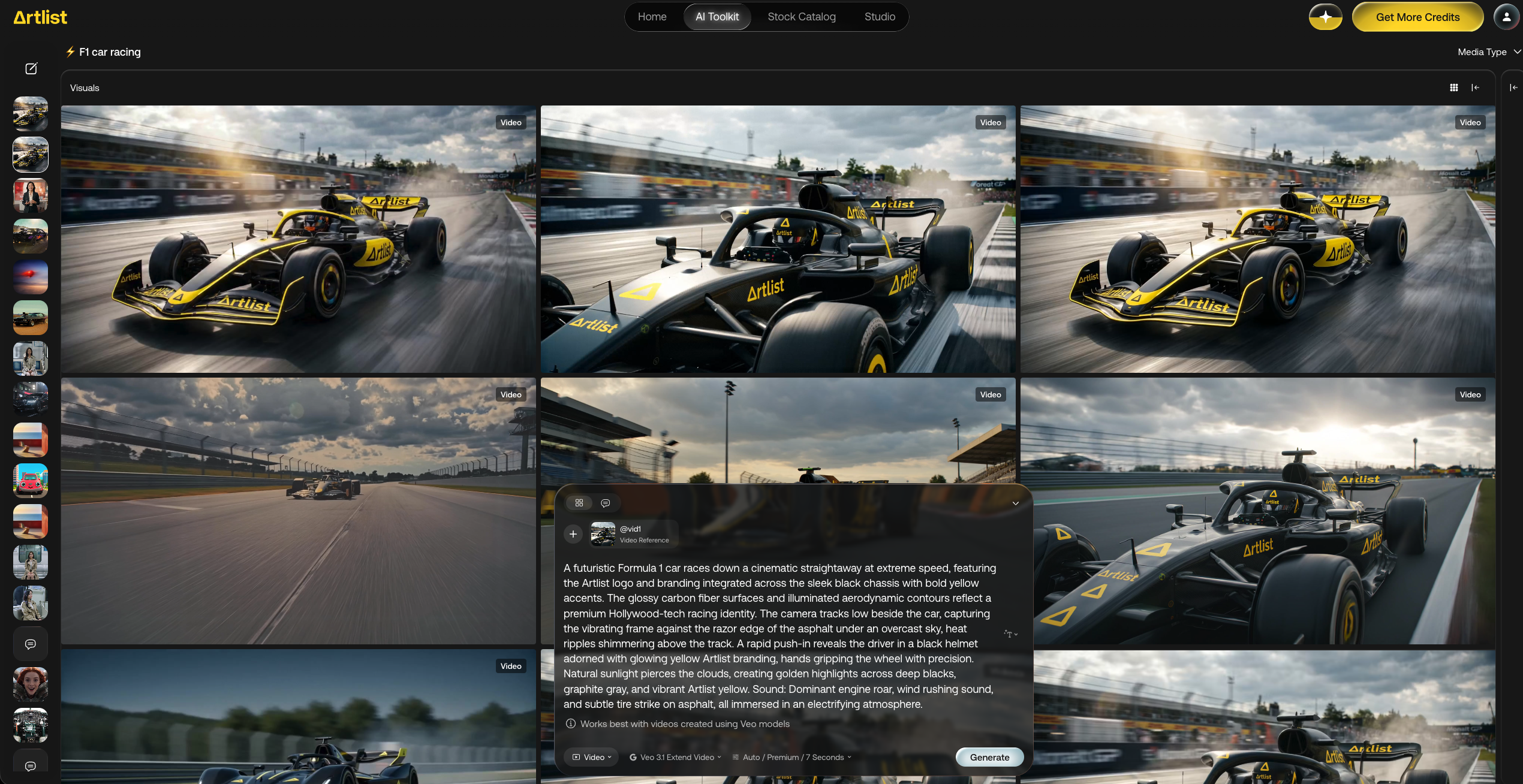Switch to the Studio tab
The width and height of the screenshot is (1523, 784).
pyautogui.click(x=880, y=17)
